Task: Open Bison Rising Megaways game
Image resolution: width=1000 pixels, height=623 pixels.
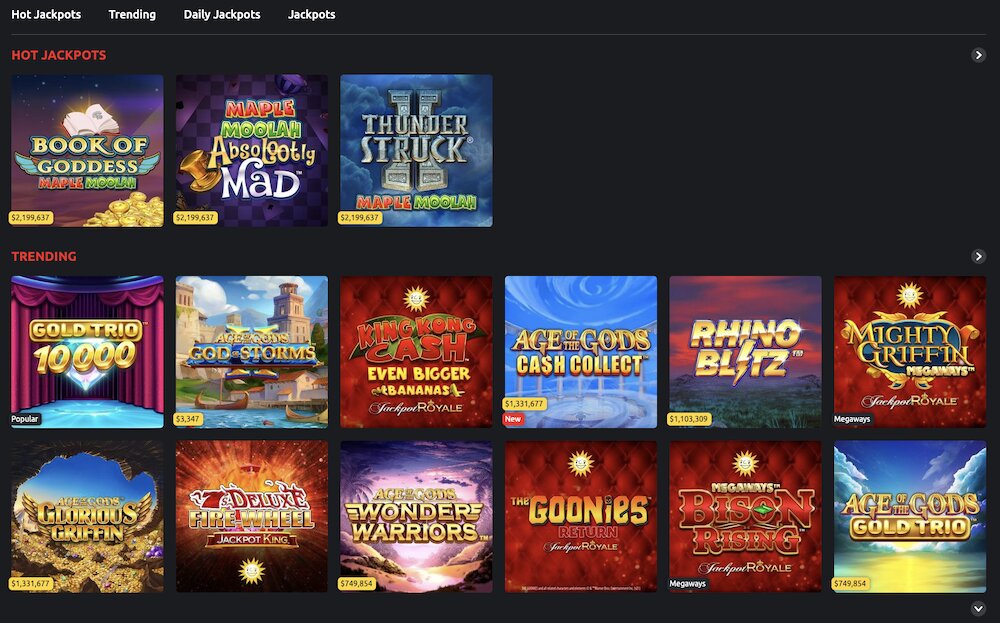Action: pyautogui.click(x=746, y=517)
